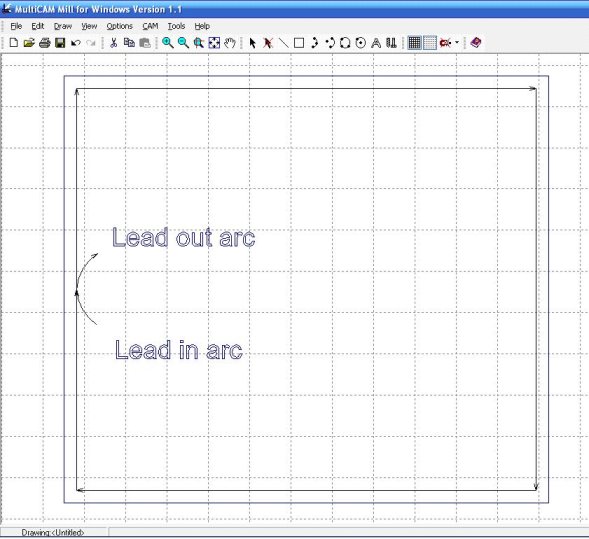Undo the last action

[76, 43]
